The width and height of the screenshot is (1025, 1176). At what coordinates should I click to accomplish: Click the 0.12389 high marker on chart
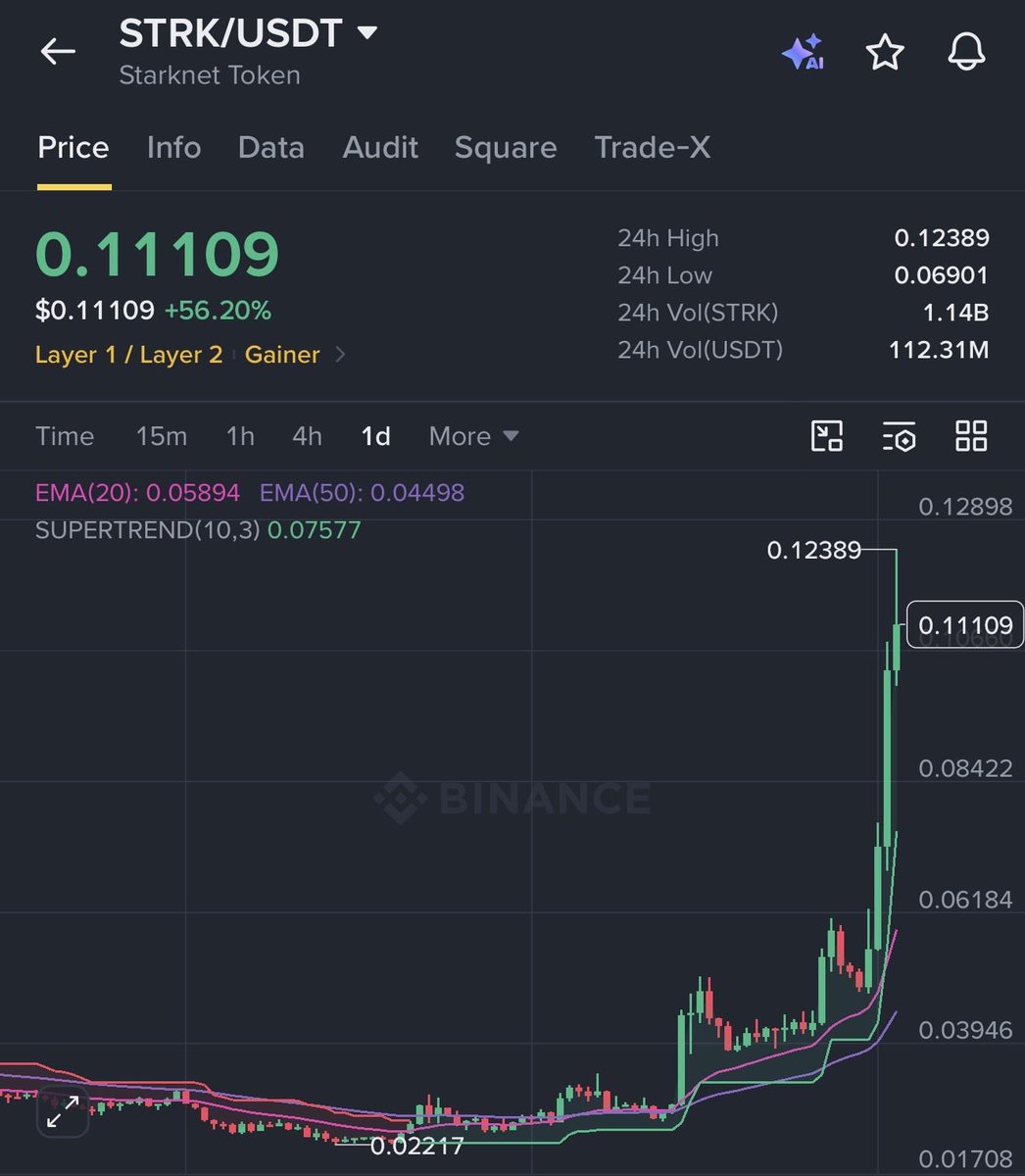click(x=813, y=551)
